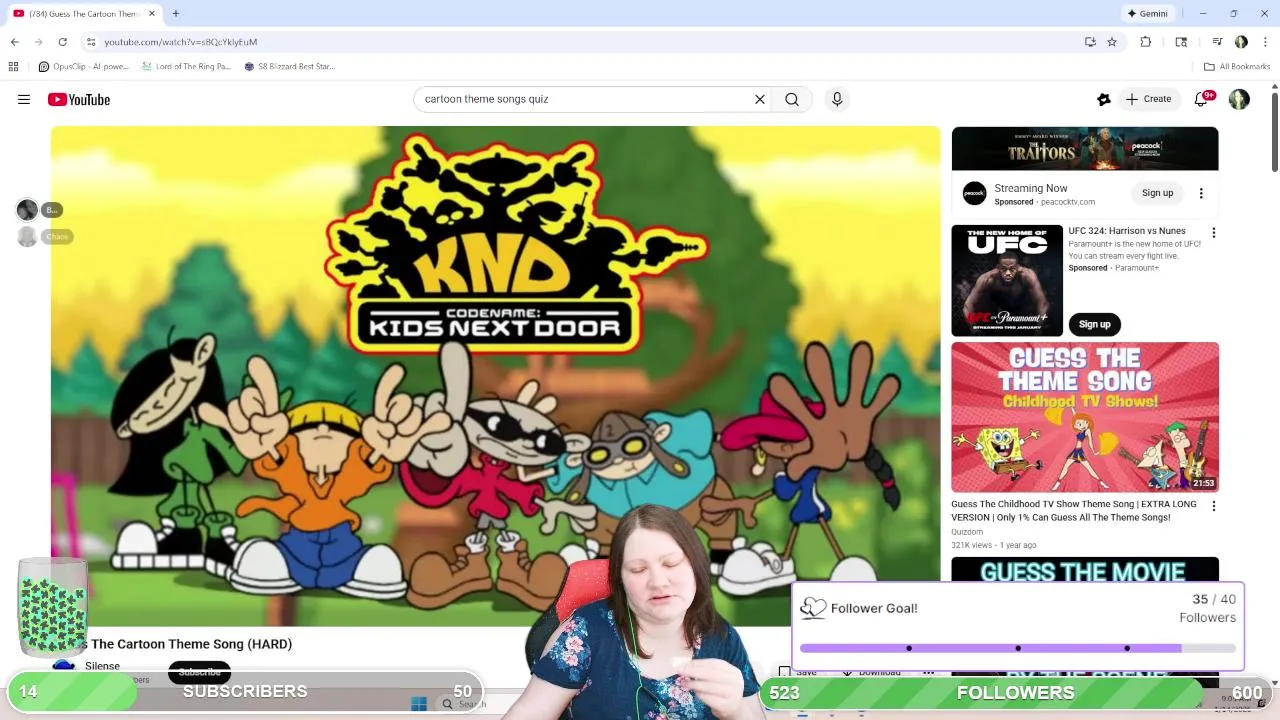The height and width of the screenshot is (720, 1280).
Task: Open options for Childhood TV Show video
Action: coord(1214,506)
